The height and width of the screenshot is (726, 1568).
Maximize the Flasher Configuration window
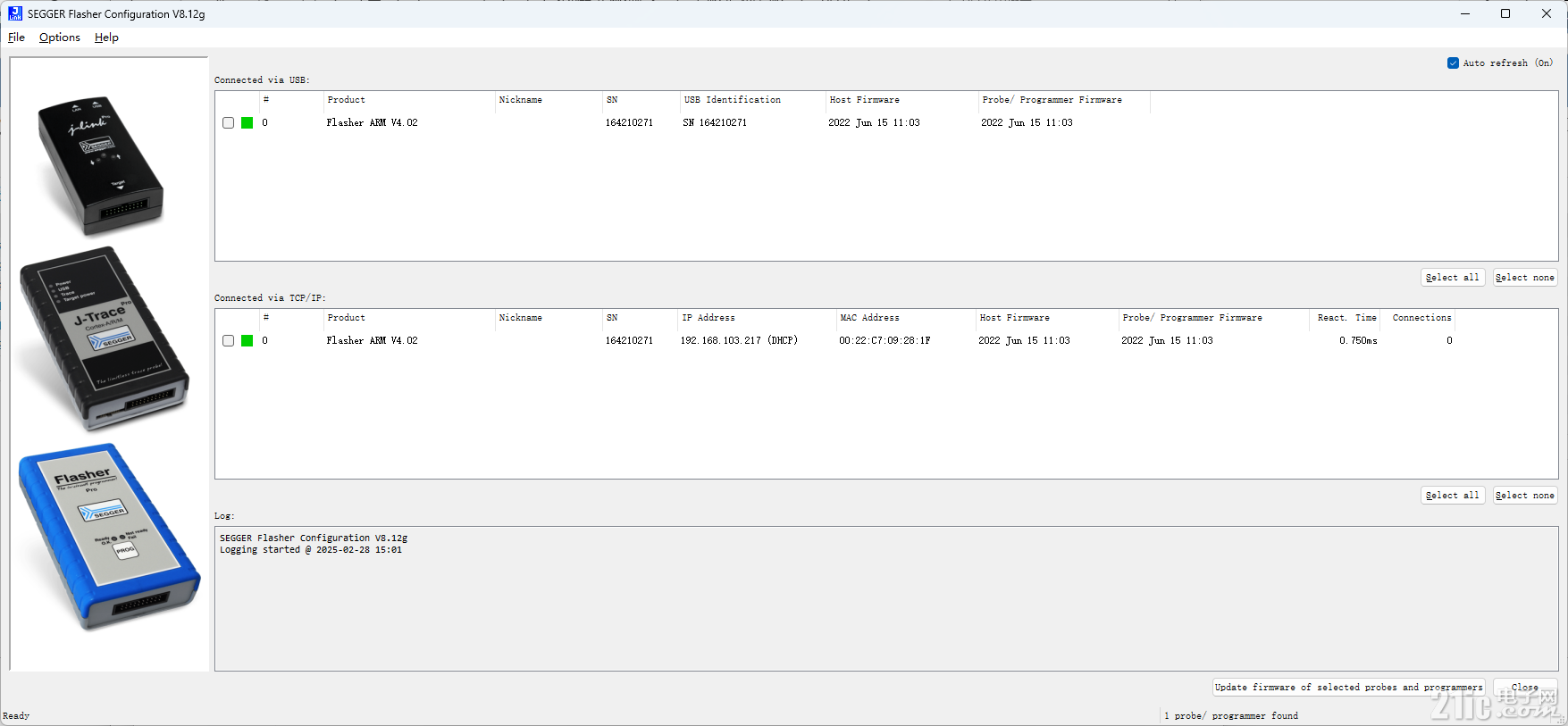pyautogui.click(x=1505, y=13)
